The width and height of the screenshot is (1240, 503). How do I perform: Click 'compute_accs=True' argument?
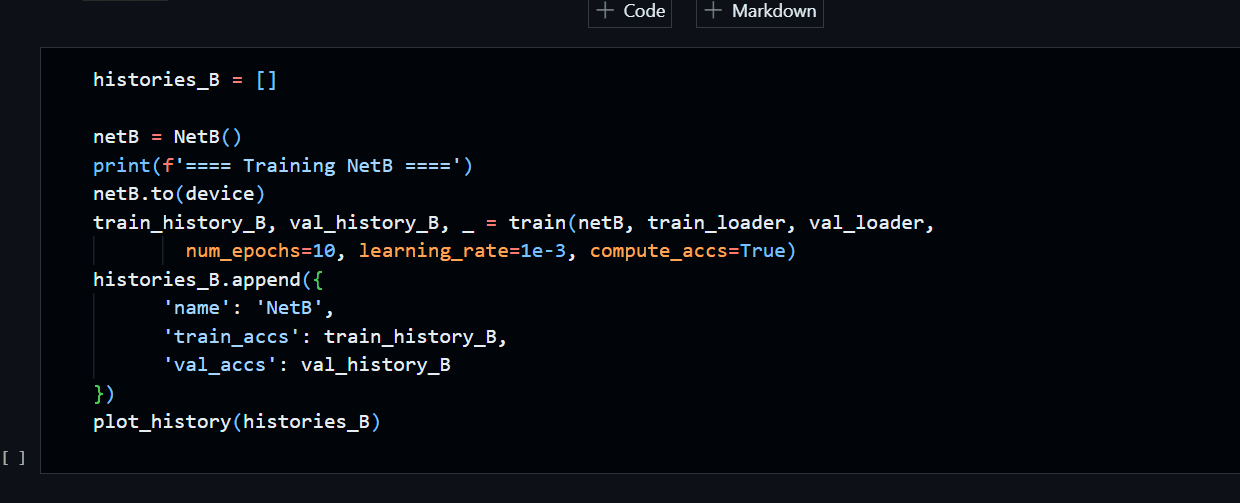coord(688,250)
